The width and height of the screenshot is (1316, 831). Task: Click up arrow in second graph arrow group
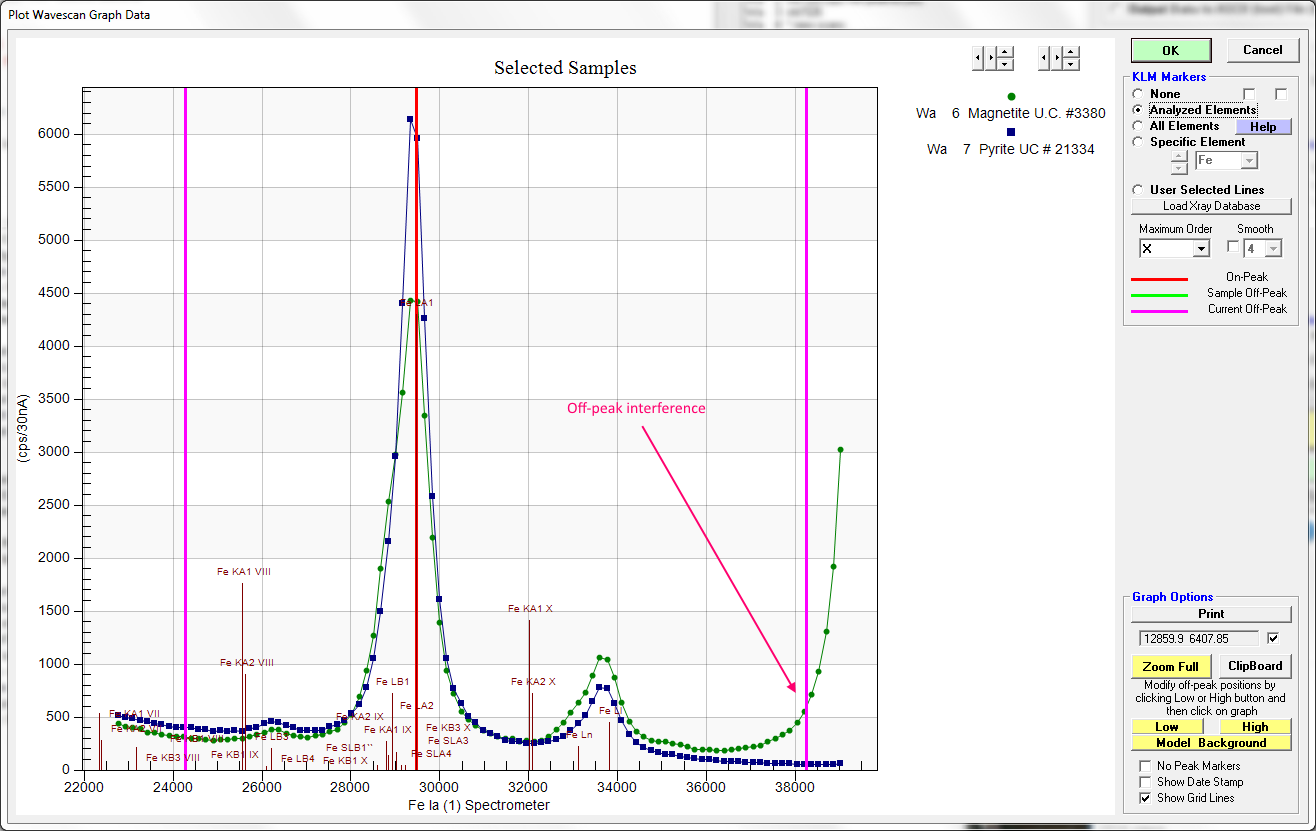click(1072, 52)
